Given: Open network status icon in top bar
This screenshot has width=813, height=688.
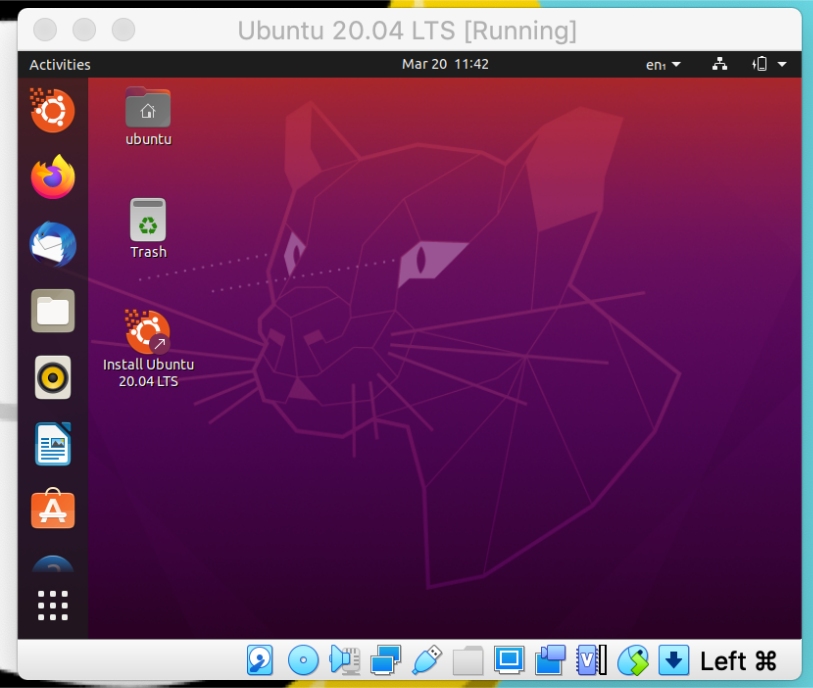Looking at the screenshot, I should click(719, 64).
